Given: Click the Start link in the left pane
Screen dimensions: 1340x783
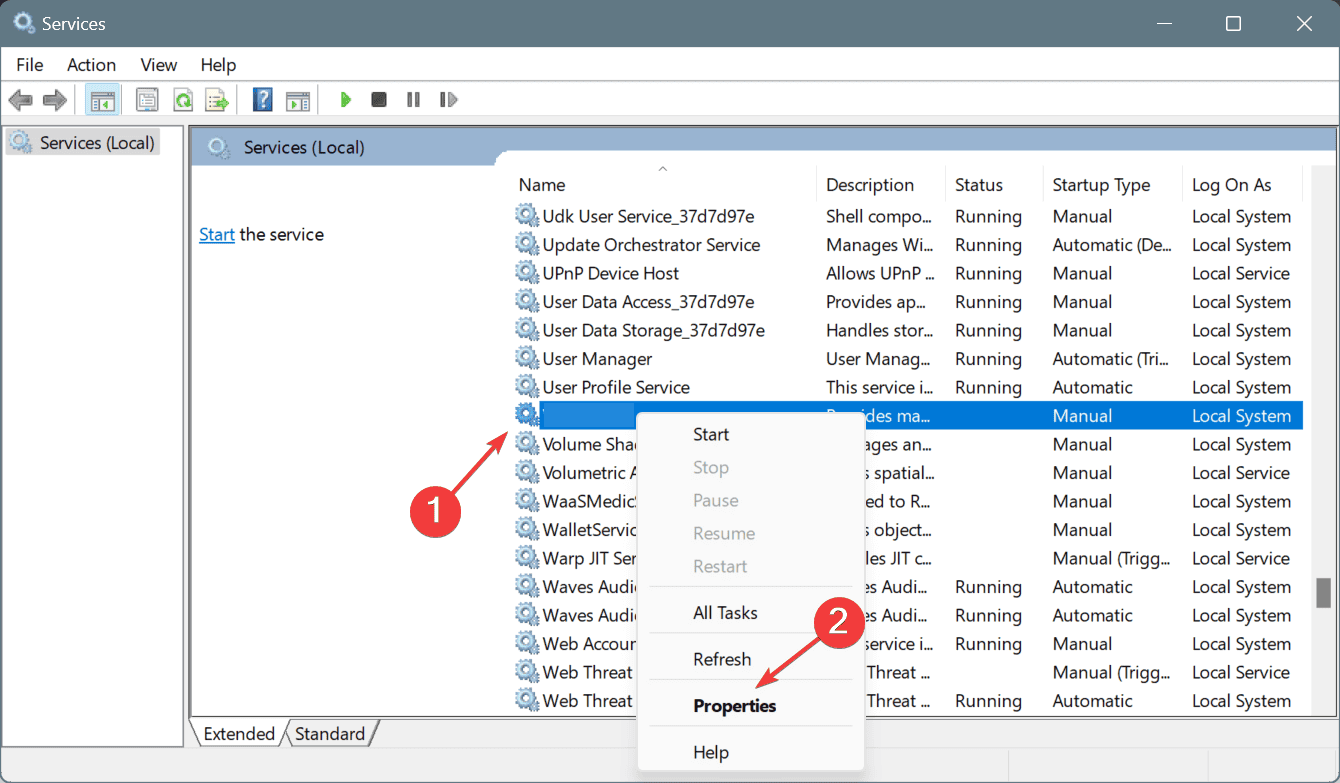Looking at the screenshot, I should click(x=217, y=235).
